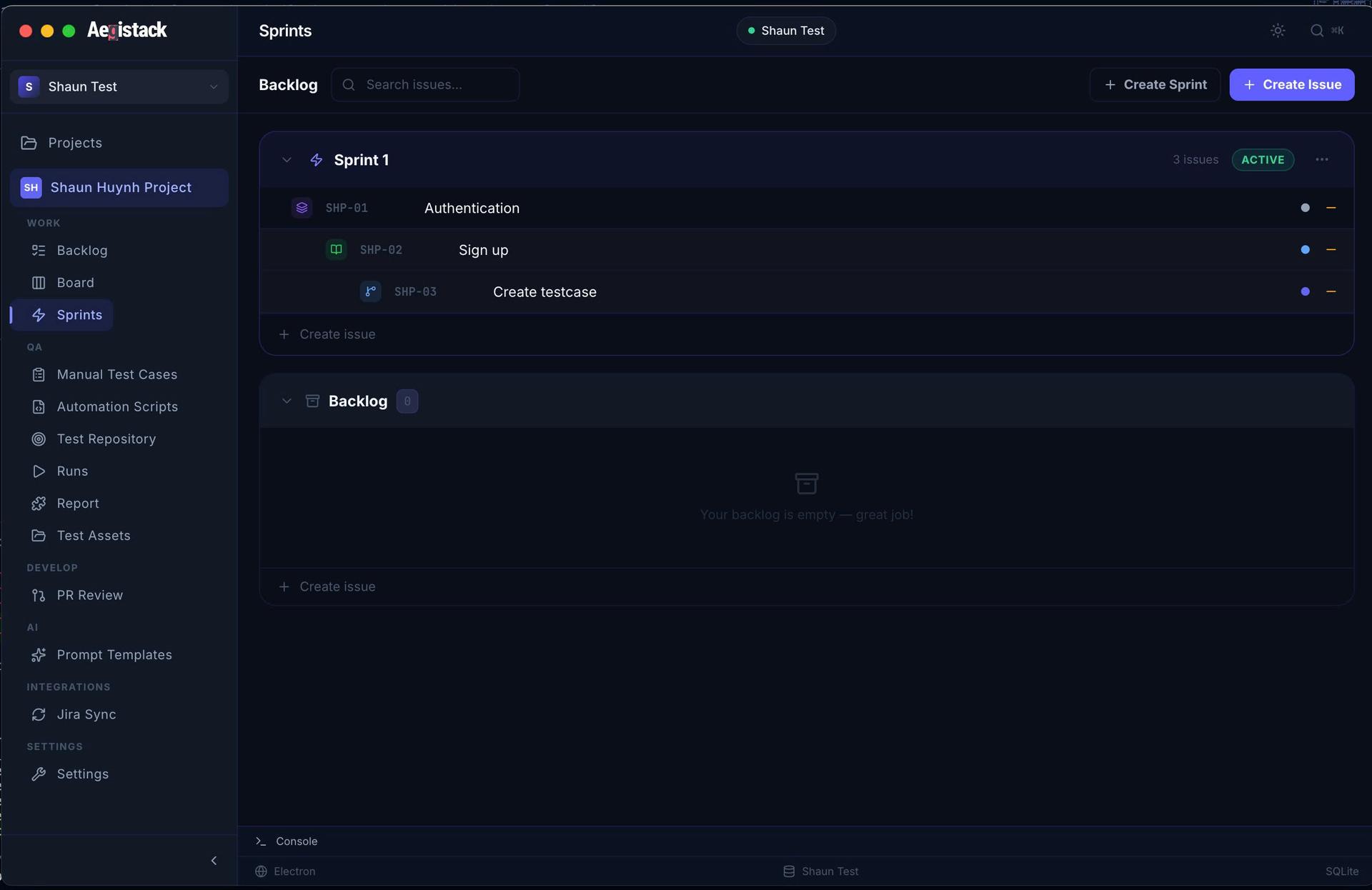The width and height of the screenshot is (1372, 890).
Task: Click the SH project avatar badge
Action: [31, 187]
